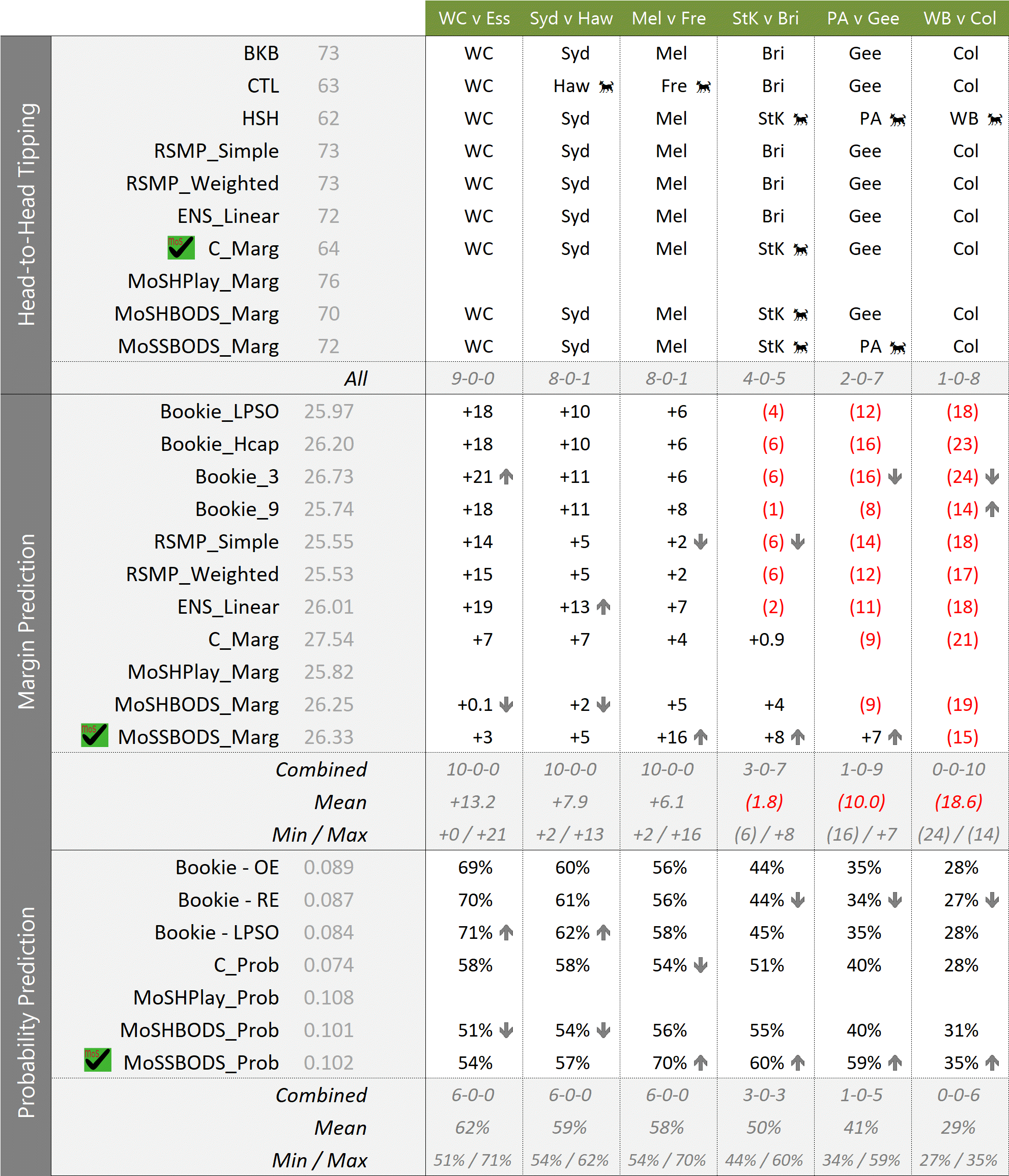This screenshot has height=1176, width=1009.
Task: Click the up arrow beside MoSSBODS_Prob's 60%
Action: [x=798, y=1063]
